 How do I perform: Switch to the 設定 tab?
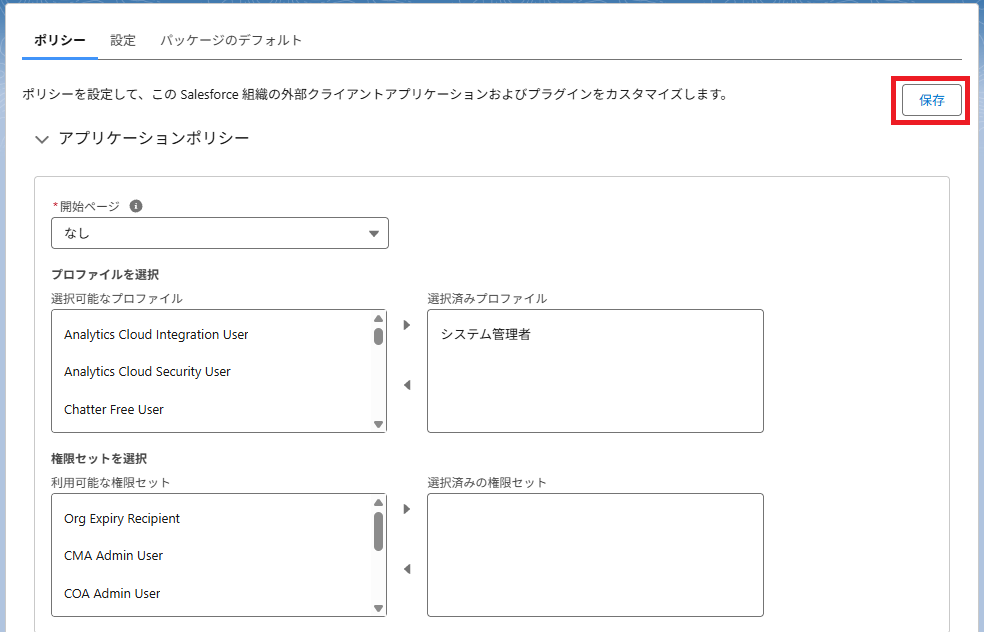[x=123, y=40]
